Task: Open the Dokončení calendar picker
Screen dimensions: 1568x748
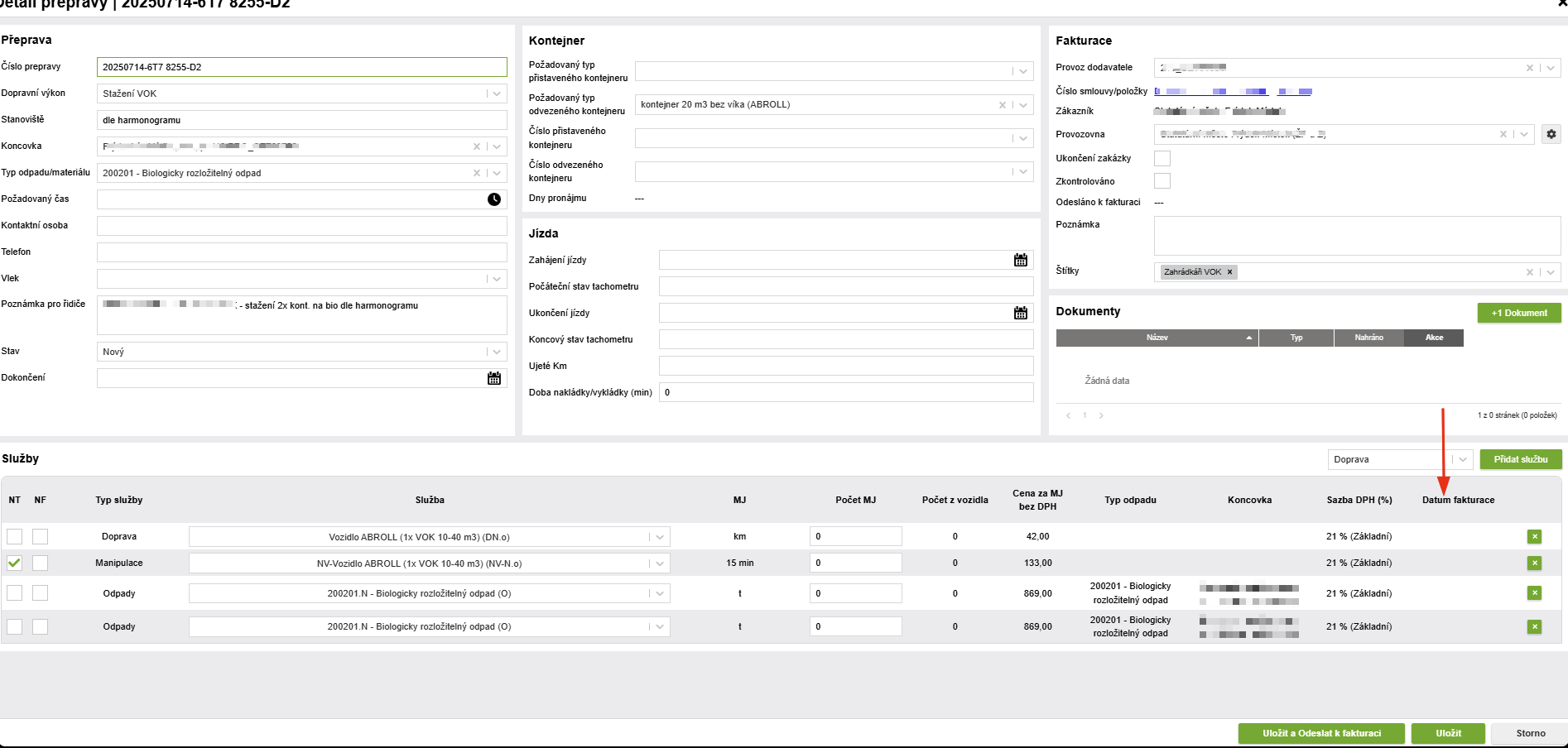Action: [x=494, y=378]
